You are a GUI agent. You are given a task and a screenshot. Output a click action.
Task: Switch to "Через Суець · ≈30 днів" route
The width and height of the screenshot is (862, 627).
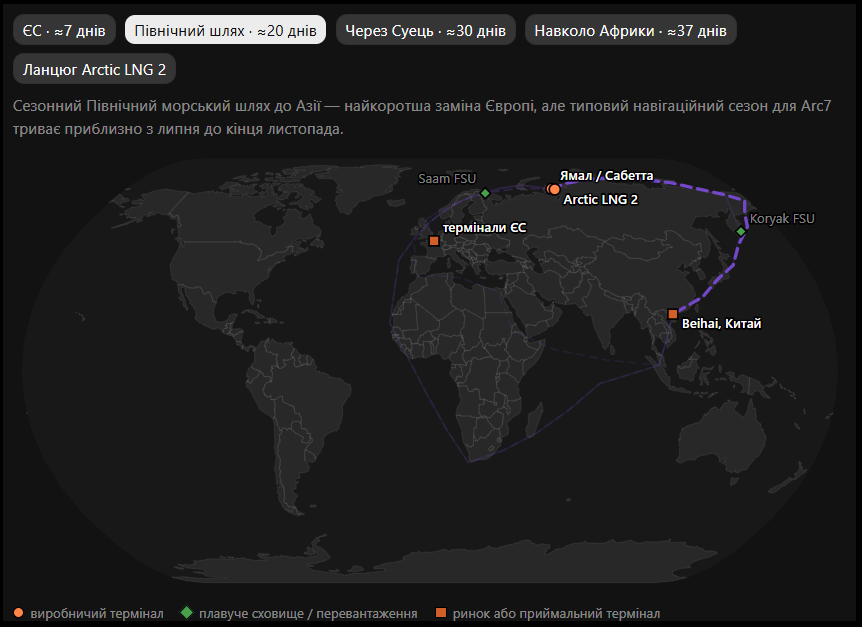point(426,30)
